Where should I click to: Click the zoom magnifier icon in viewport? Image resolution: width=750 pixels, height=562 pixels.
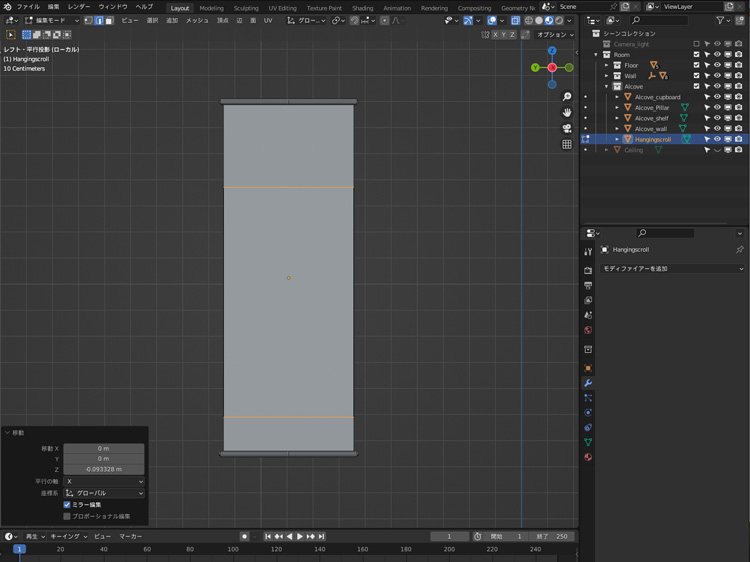[567, 97]
